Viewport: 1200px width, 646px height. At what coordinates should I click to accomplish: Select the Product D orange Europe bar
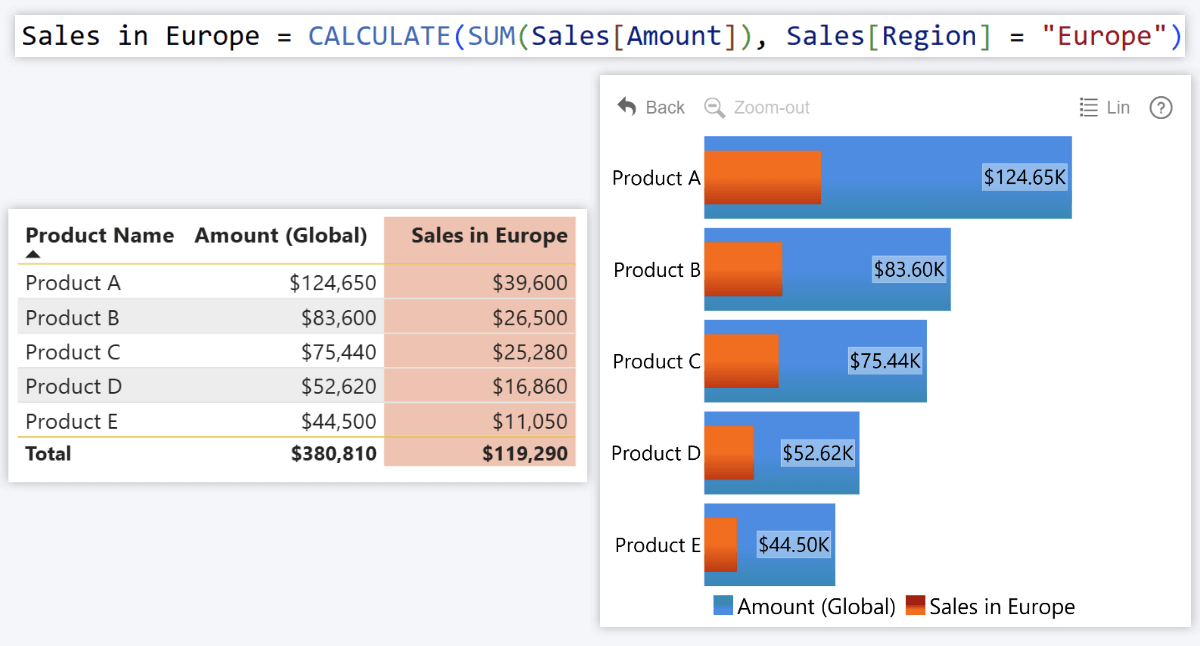click(729, 452)
